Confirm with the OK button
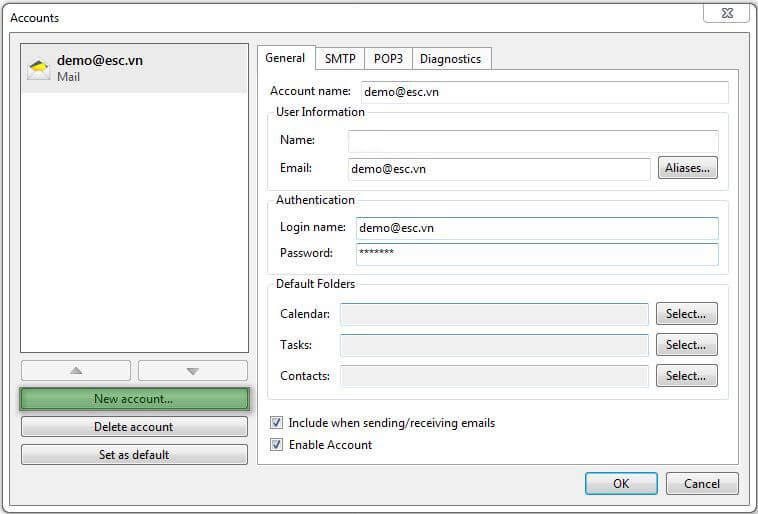Viewport: 758px width, 514px height. 621,484
